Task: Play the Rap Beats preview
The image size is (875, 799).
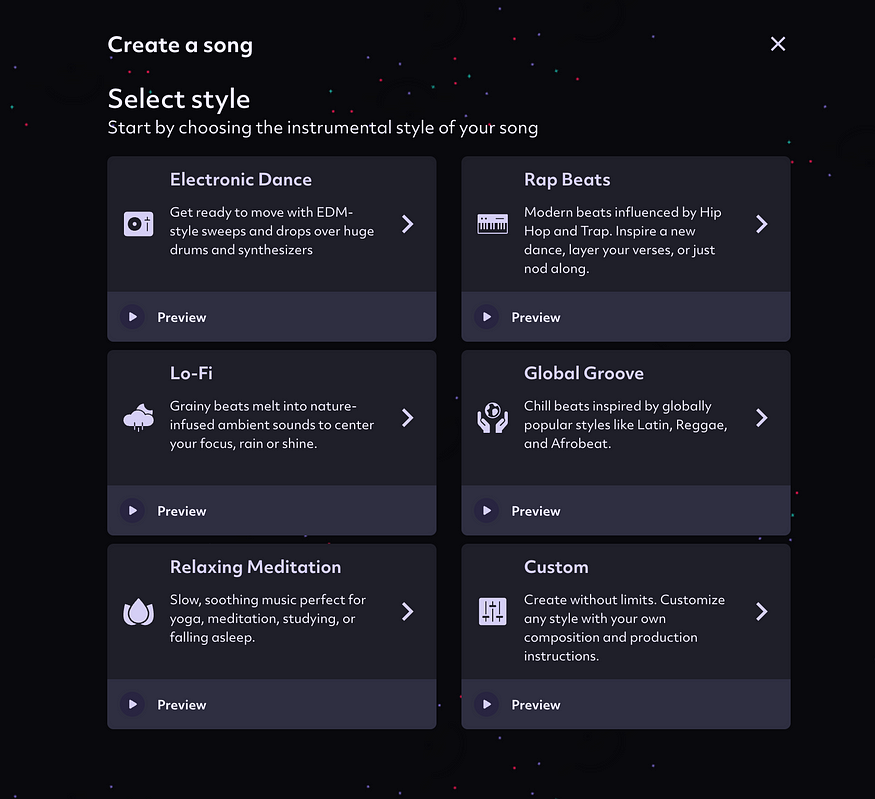Action: click(x=487, y=317)
